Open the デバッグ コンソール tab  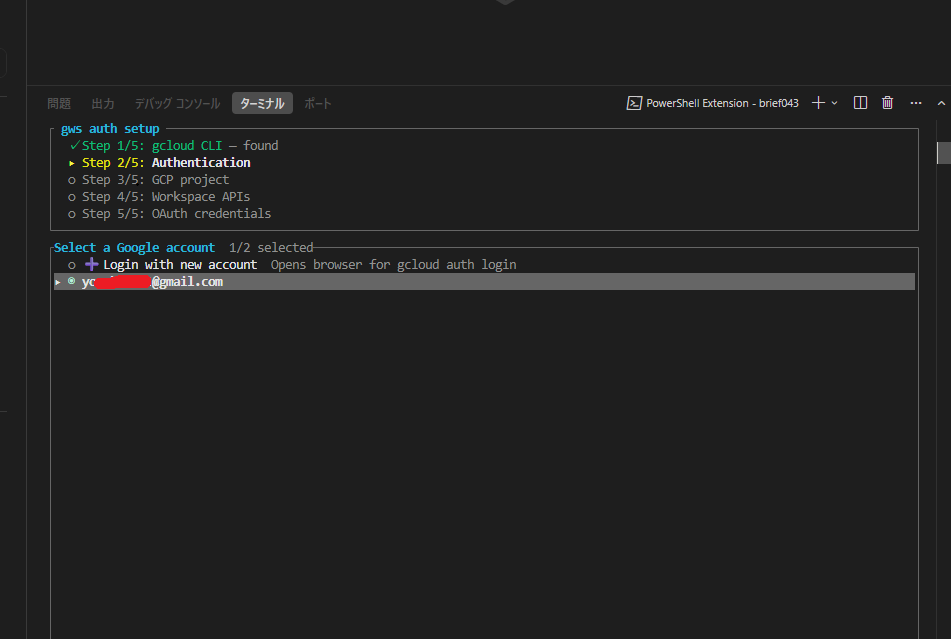(x=177, y=103)
